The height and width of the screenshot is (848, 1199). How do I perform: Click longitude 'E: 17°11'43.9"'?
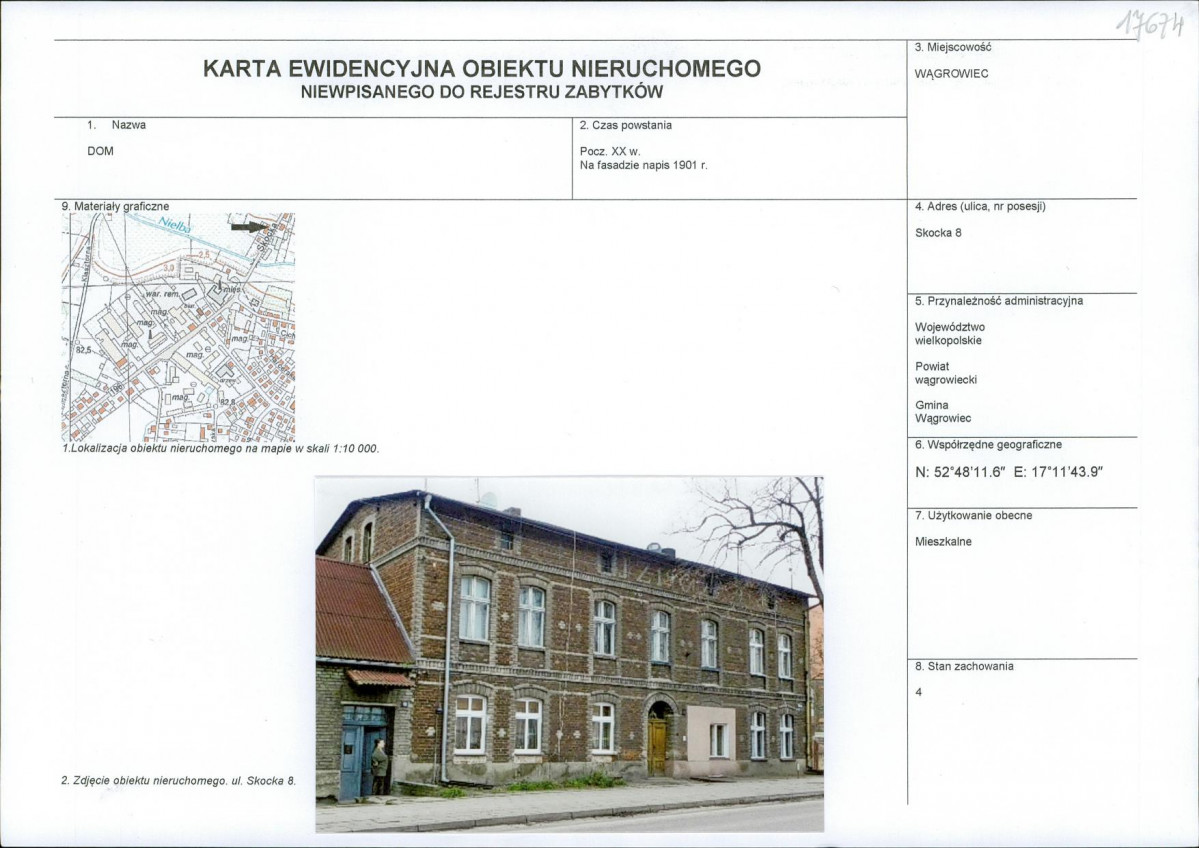(1058, 472)
